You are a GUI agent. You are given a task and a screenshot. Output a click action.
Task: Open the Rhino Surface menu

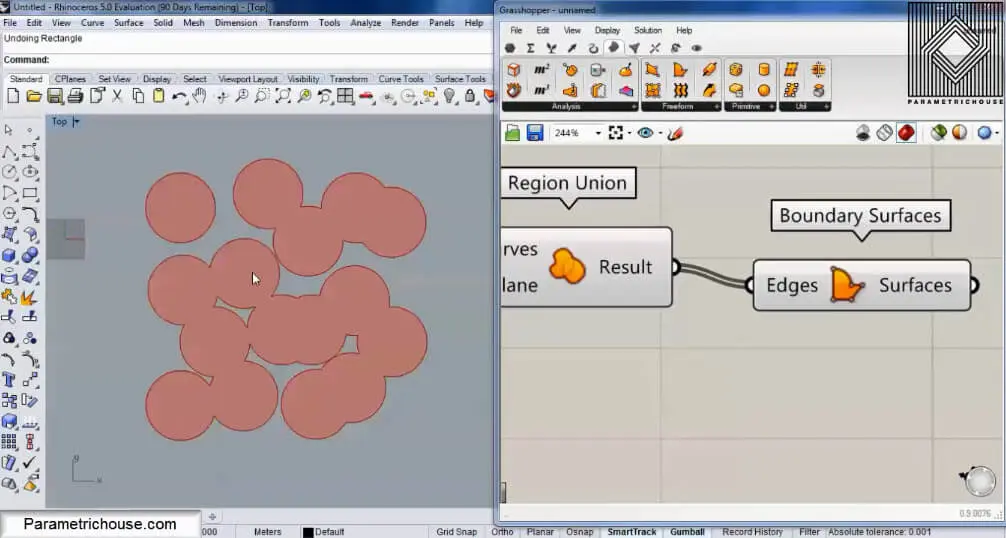coord(128,22)
